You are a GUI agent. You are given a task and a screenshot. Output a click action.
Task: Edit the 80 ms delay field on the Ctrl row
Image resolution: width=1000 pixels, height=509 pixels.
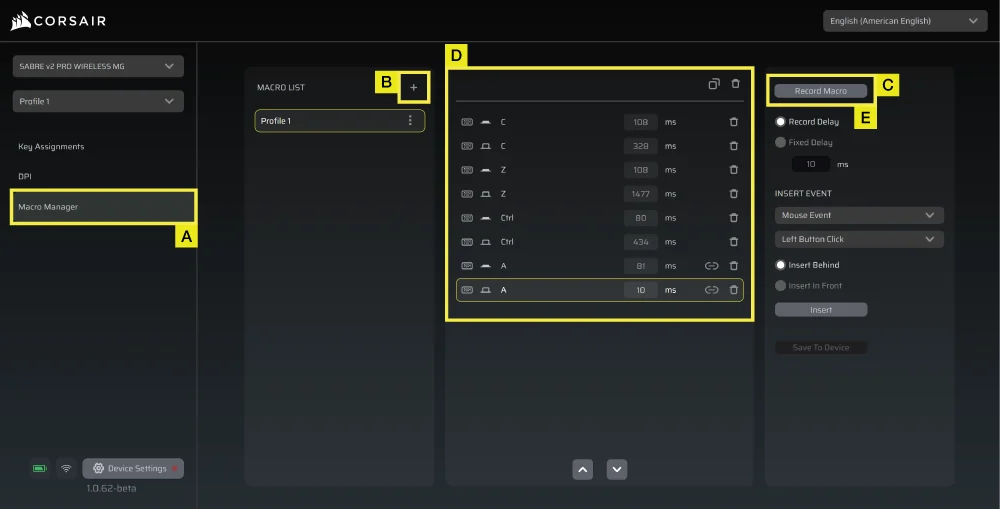pyautogui.click(x=640, y=218)
